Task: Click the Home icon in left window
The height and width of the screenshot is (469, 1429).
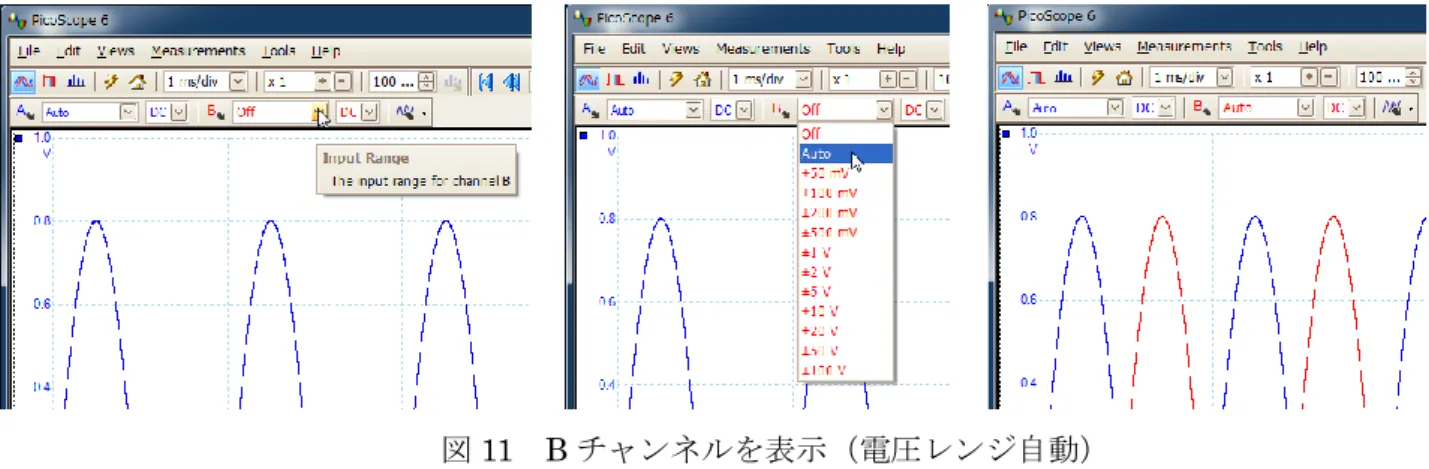Action: tap(138, 82)
